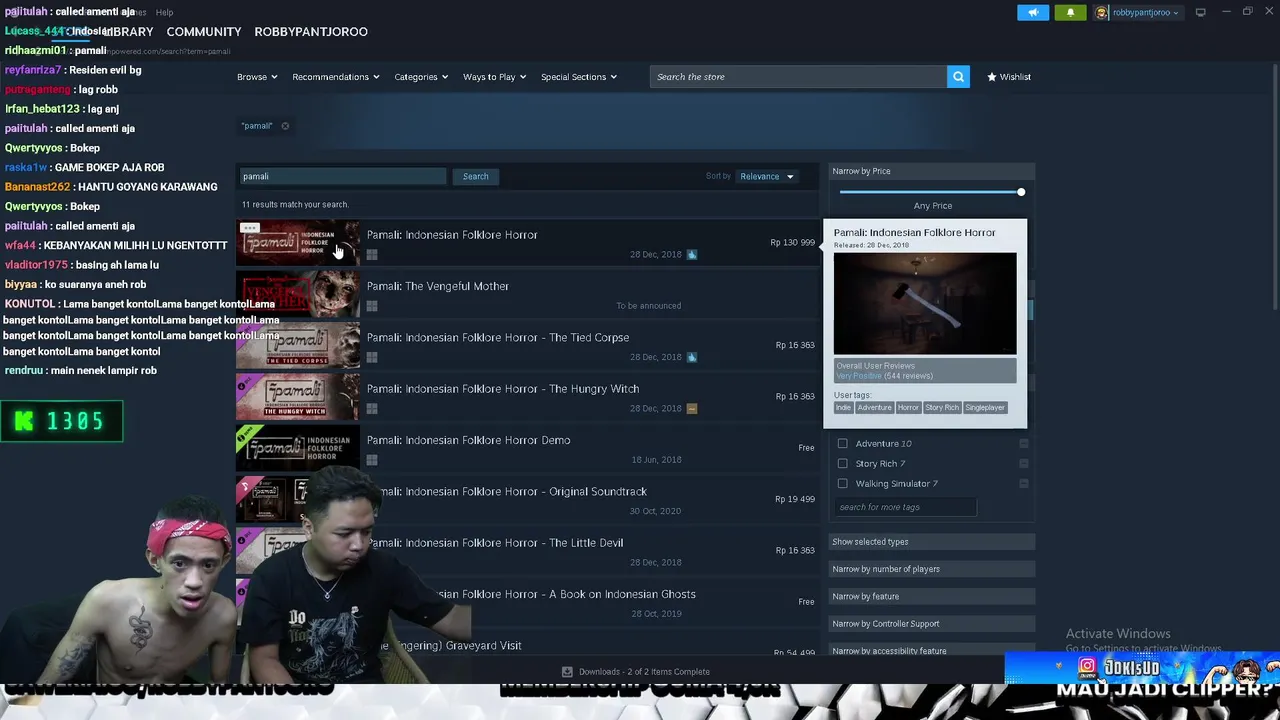Click the Search the store field
Viewport: 1280px width, 720px height.
click(x=798, y=77)
